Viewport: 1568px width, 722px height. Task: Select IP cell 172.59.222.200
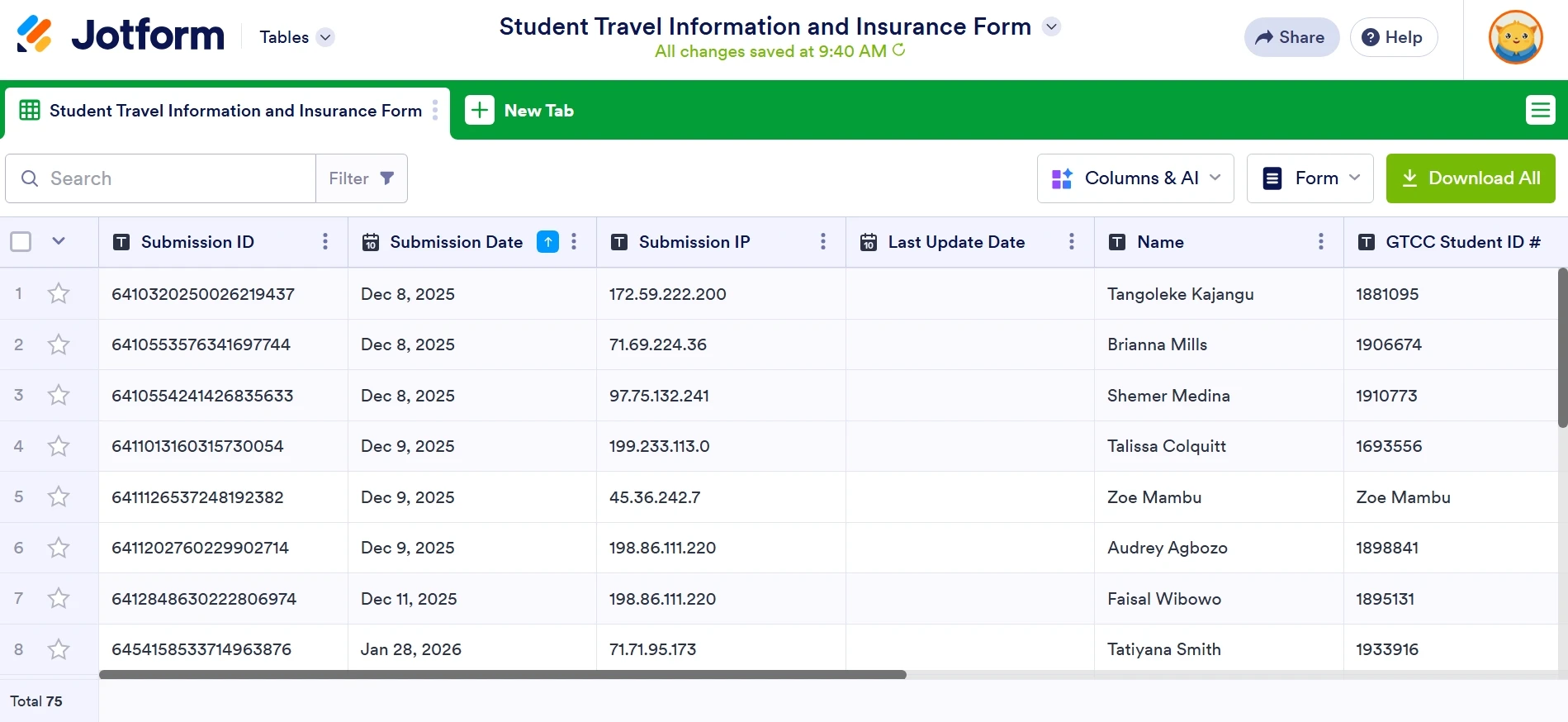tap(721, 294)
